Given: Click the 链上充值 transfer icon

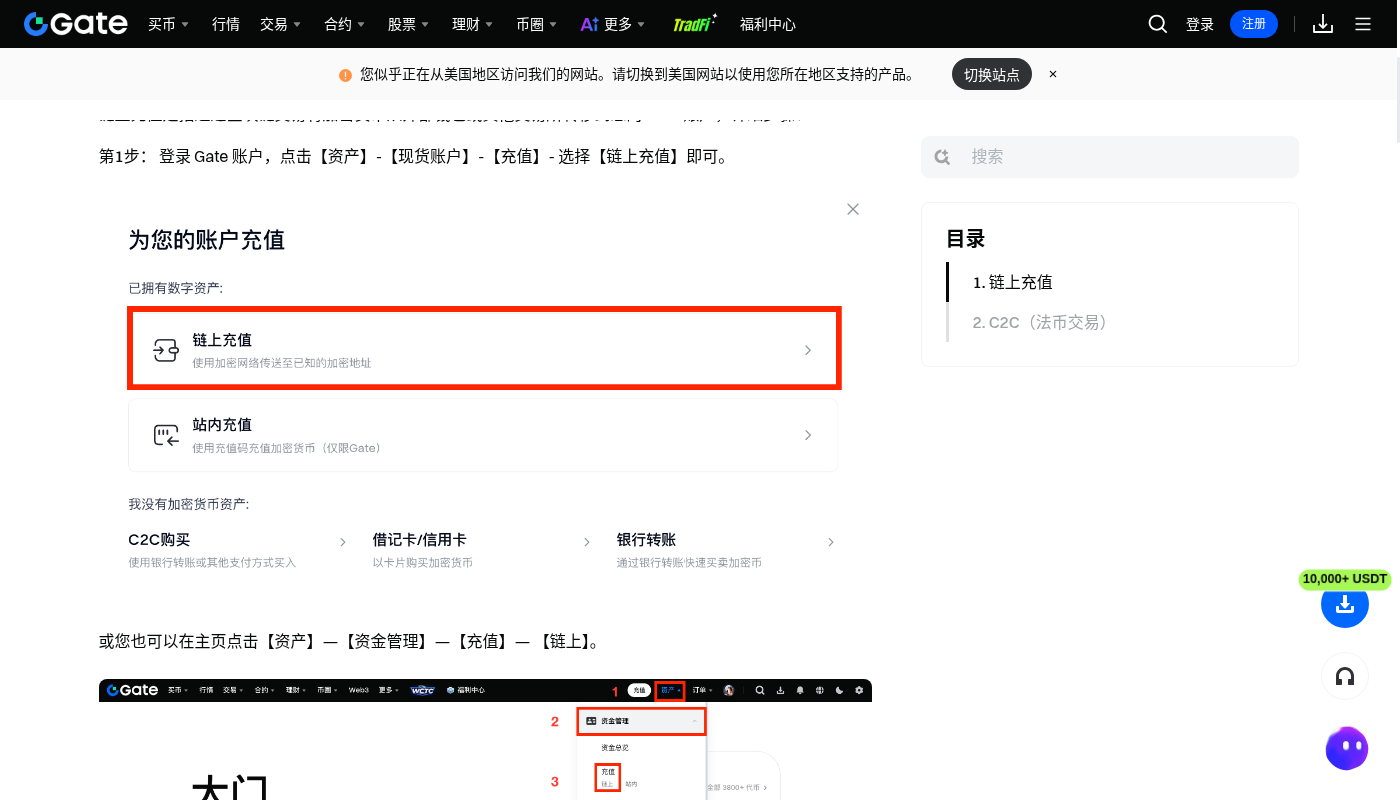Looking at the screenshot, I should tap(165, 350).
